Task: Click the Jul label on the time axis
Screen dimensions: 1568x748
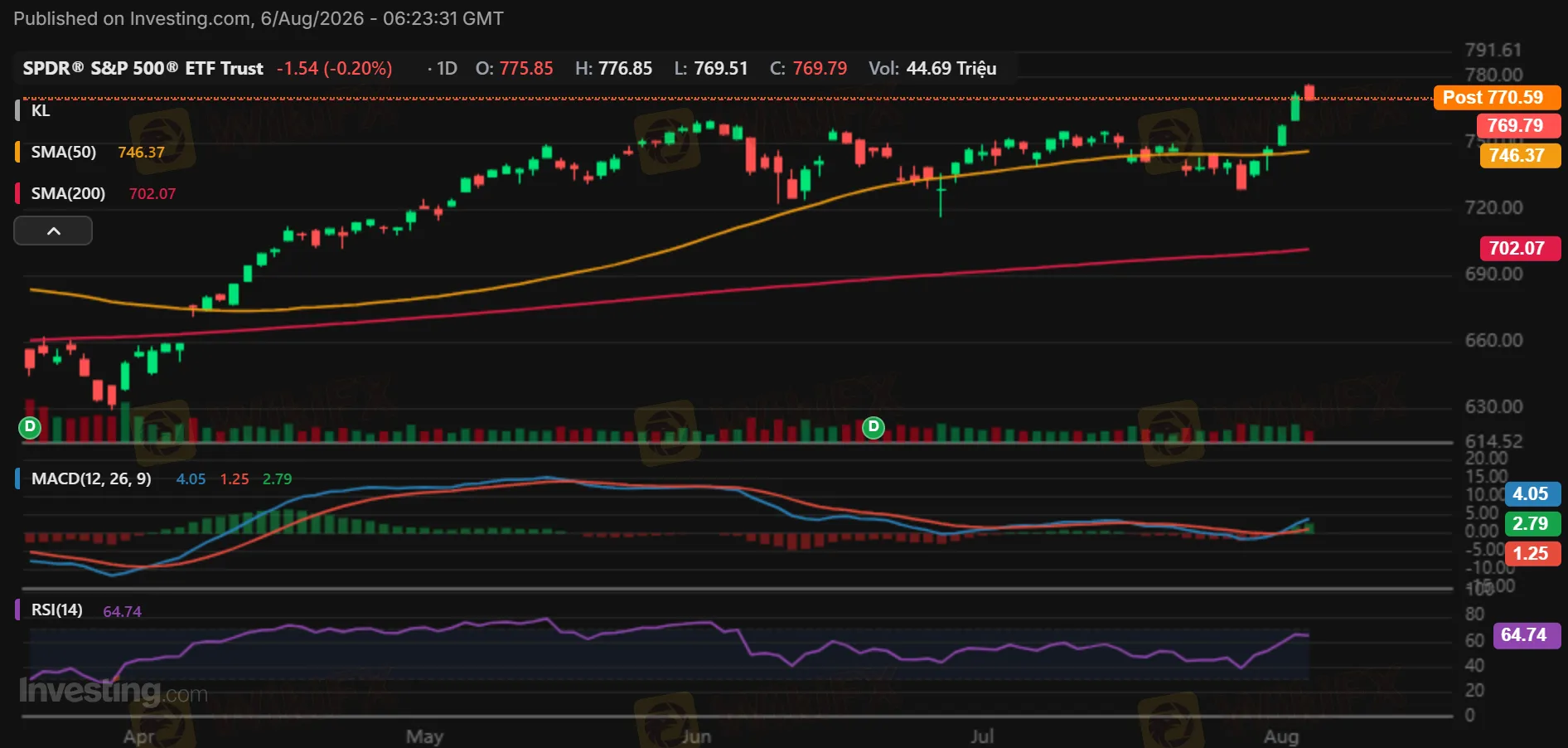Action: click(982, 736)
